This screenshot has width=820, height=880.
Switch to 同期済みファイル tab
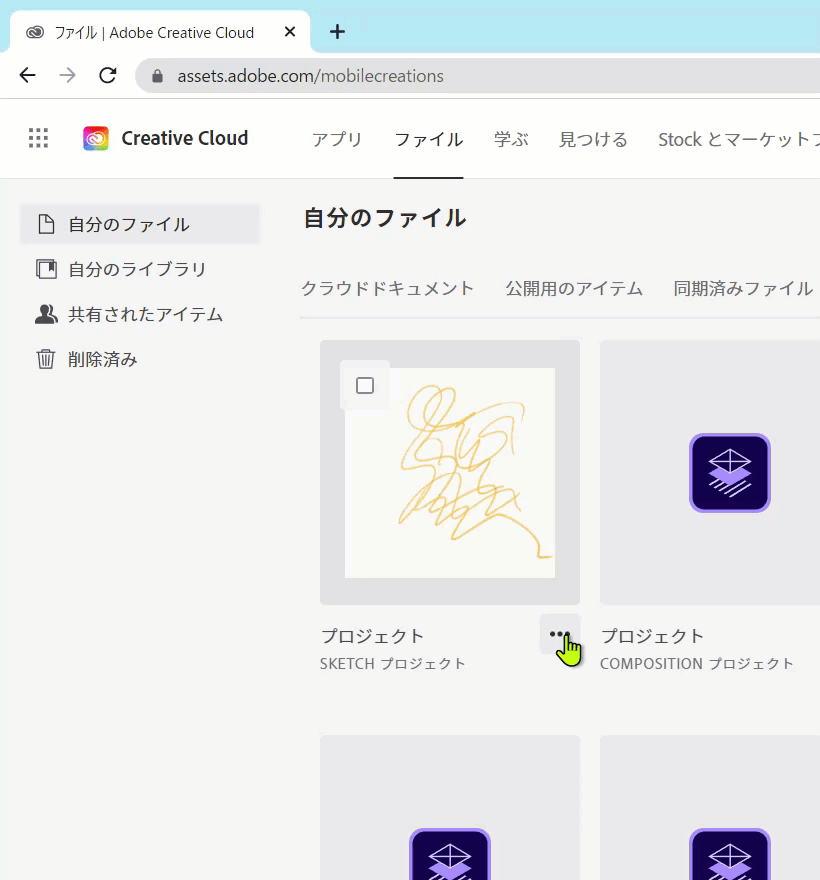click(x=743, y=288)
